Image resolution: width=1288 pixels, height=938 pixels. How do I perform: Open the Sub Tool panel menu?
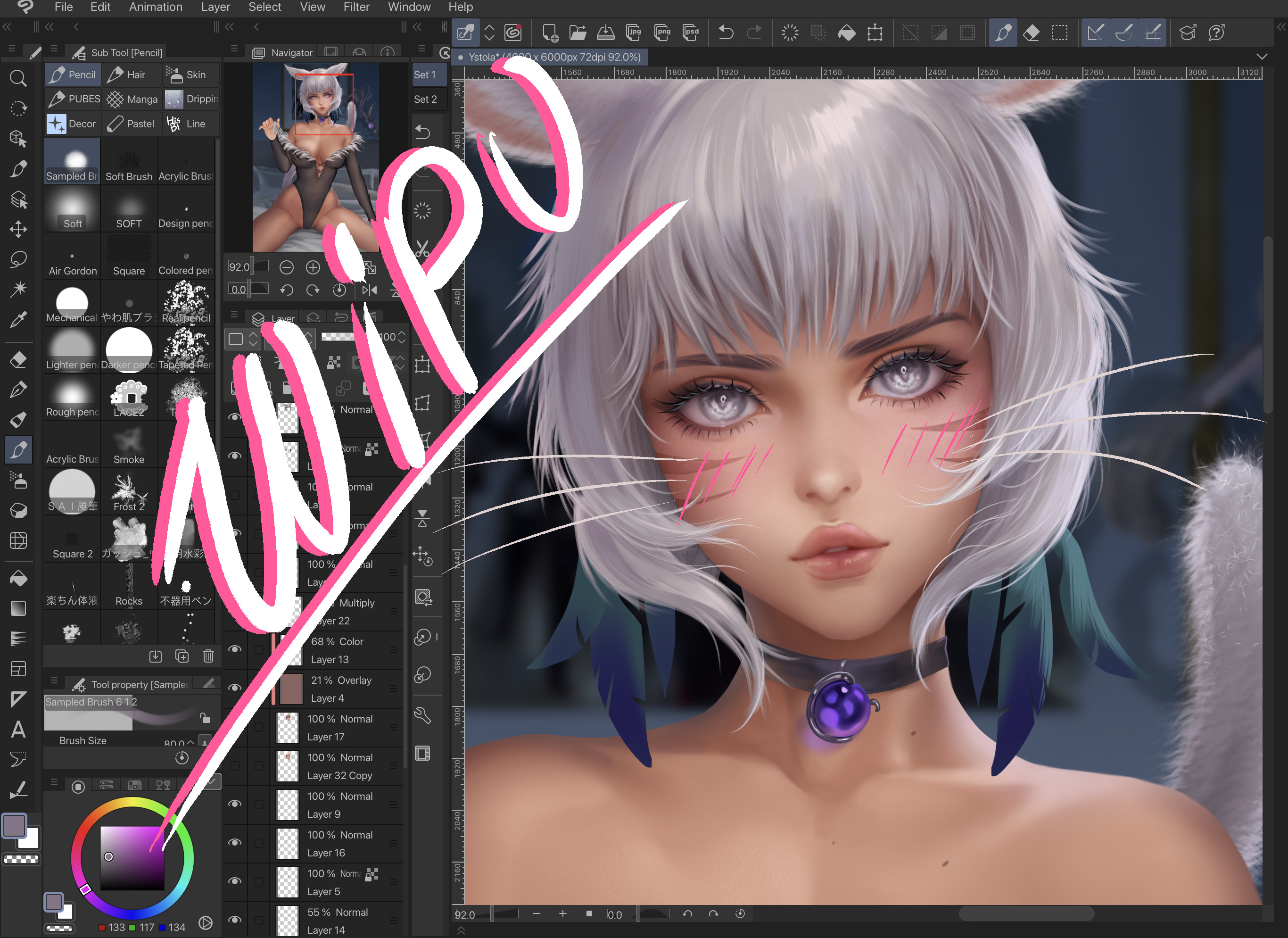click(54, 50)
